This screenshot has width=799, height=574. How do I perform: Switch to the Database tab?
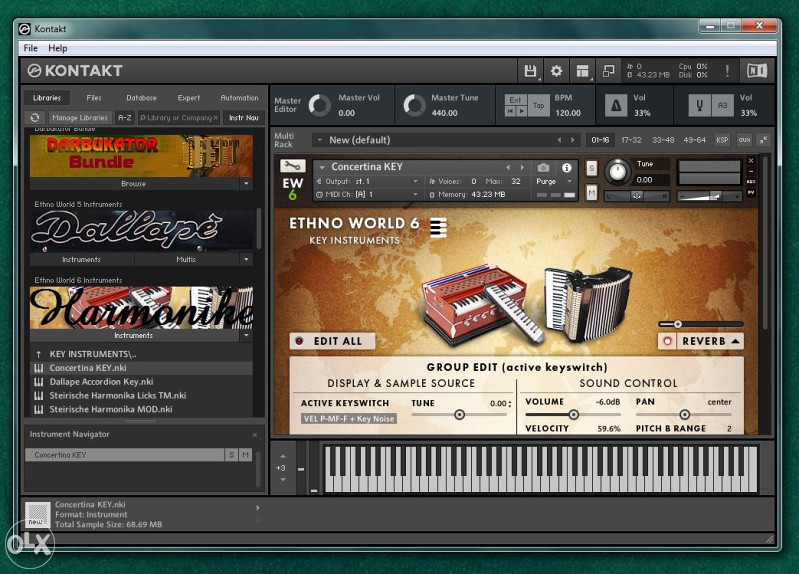tap(141, 98)
